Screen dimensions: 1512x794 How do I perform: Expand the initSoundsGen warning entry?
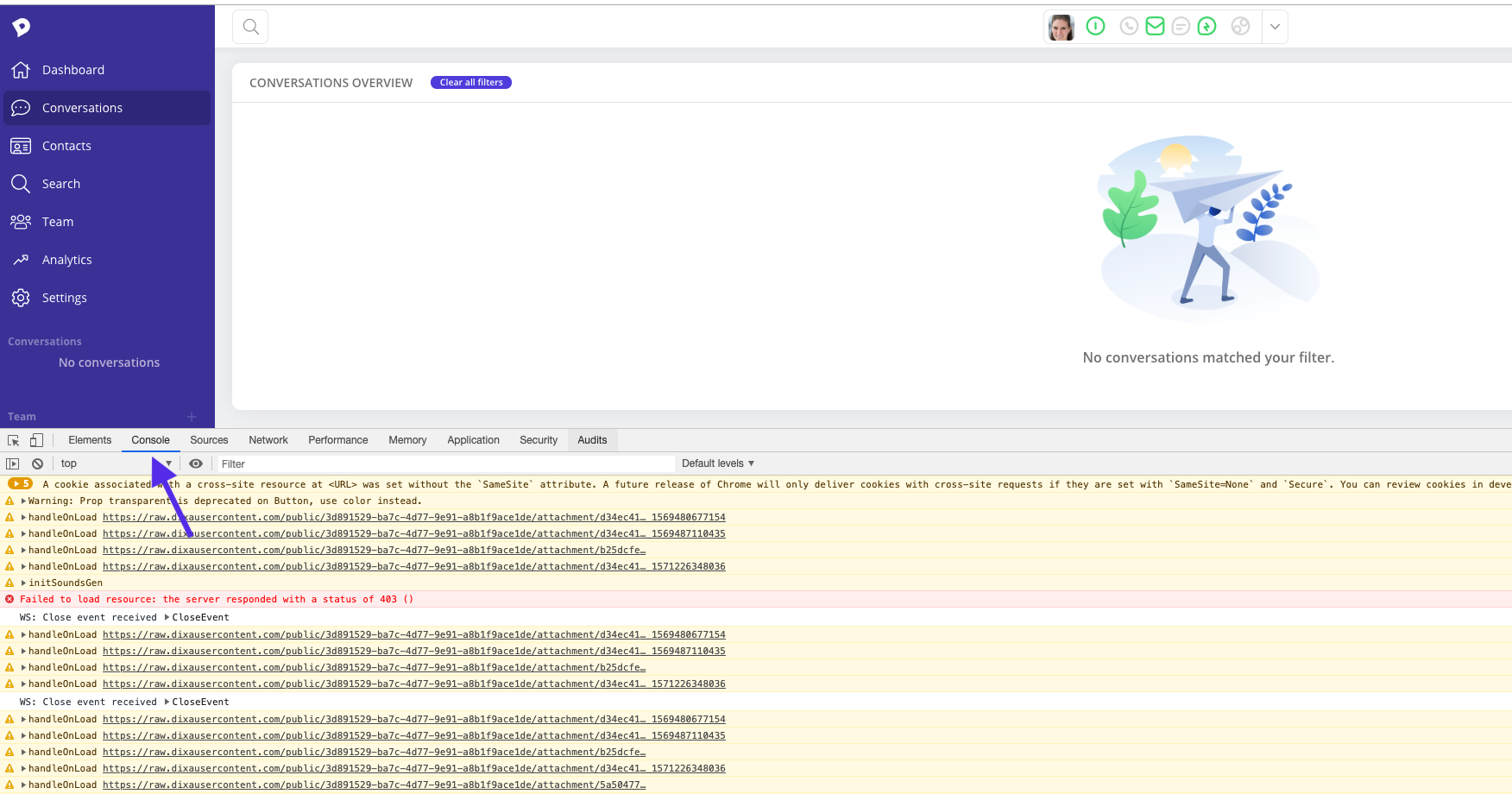(24, 583)
